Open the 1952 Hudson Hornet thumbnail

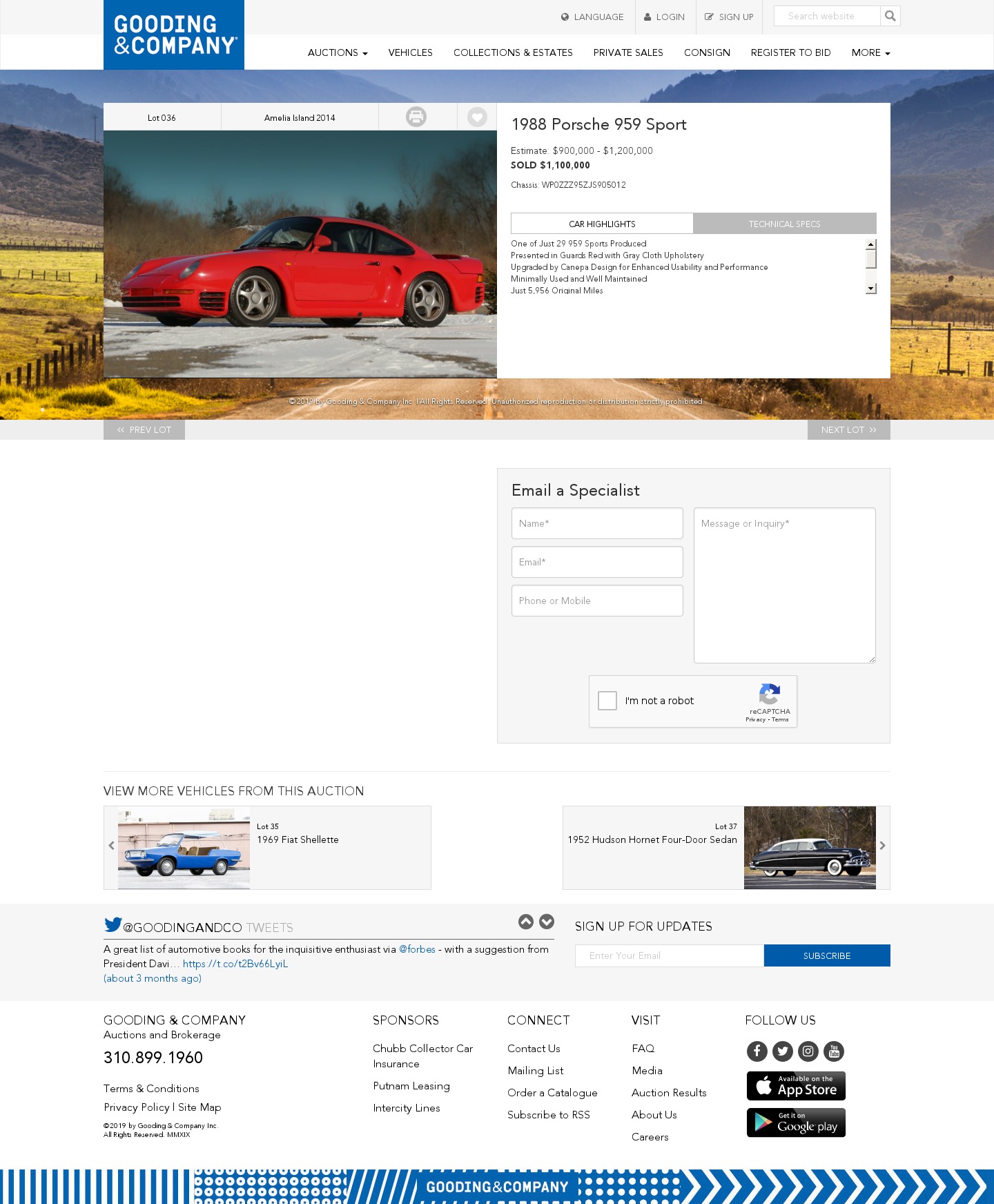coord(810,848)
